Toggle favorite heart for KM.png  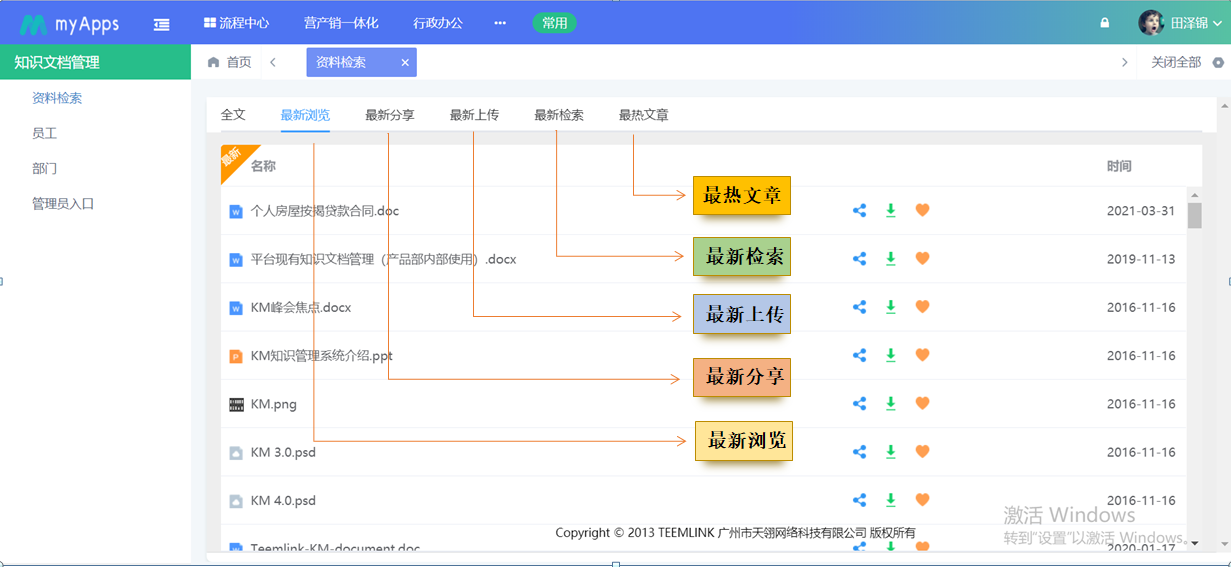pos(922,403)
